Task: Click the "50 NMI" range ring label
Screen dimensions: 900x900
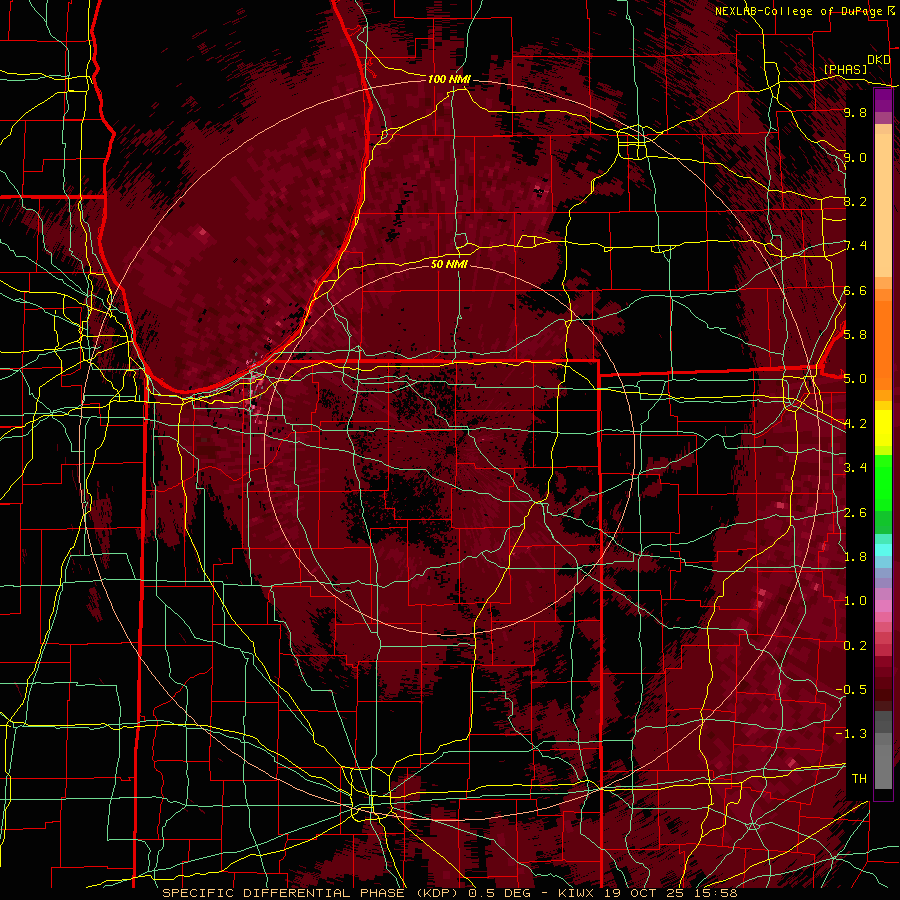Action: click(449, 264)
